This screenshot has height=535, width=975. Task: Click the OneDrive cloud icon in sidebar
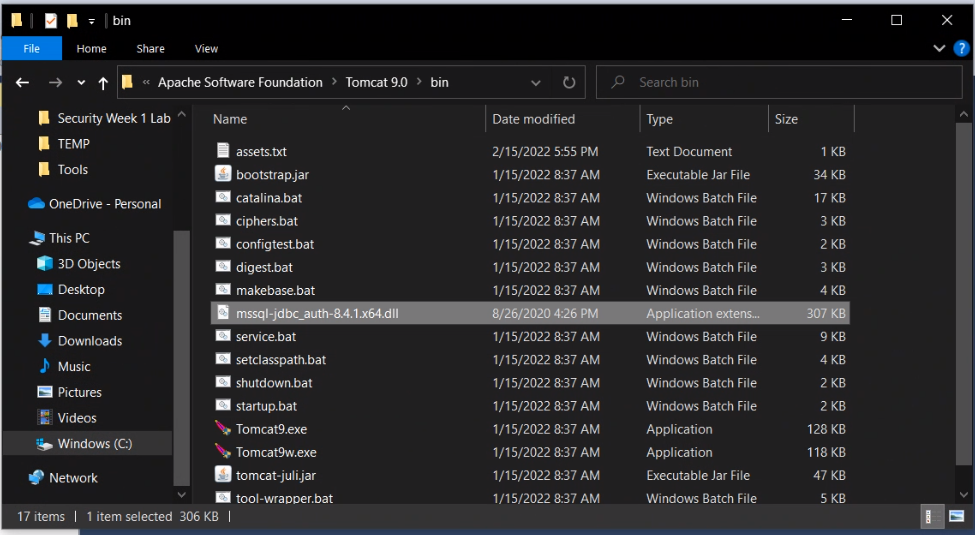click(x=37, y=204)
